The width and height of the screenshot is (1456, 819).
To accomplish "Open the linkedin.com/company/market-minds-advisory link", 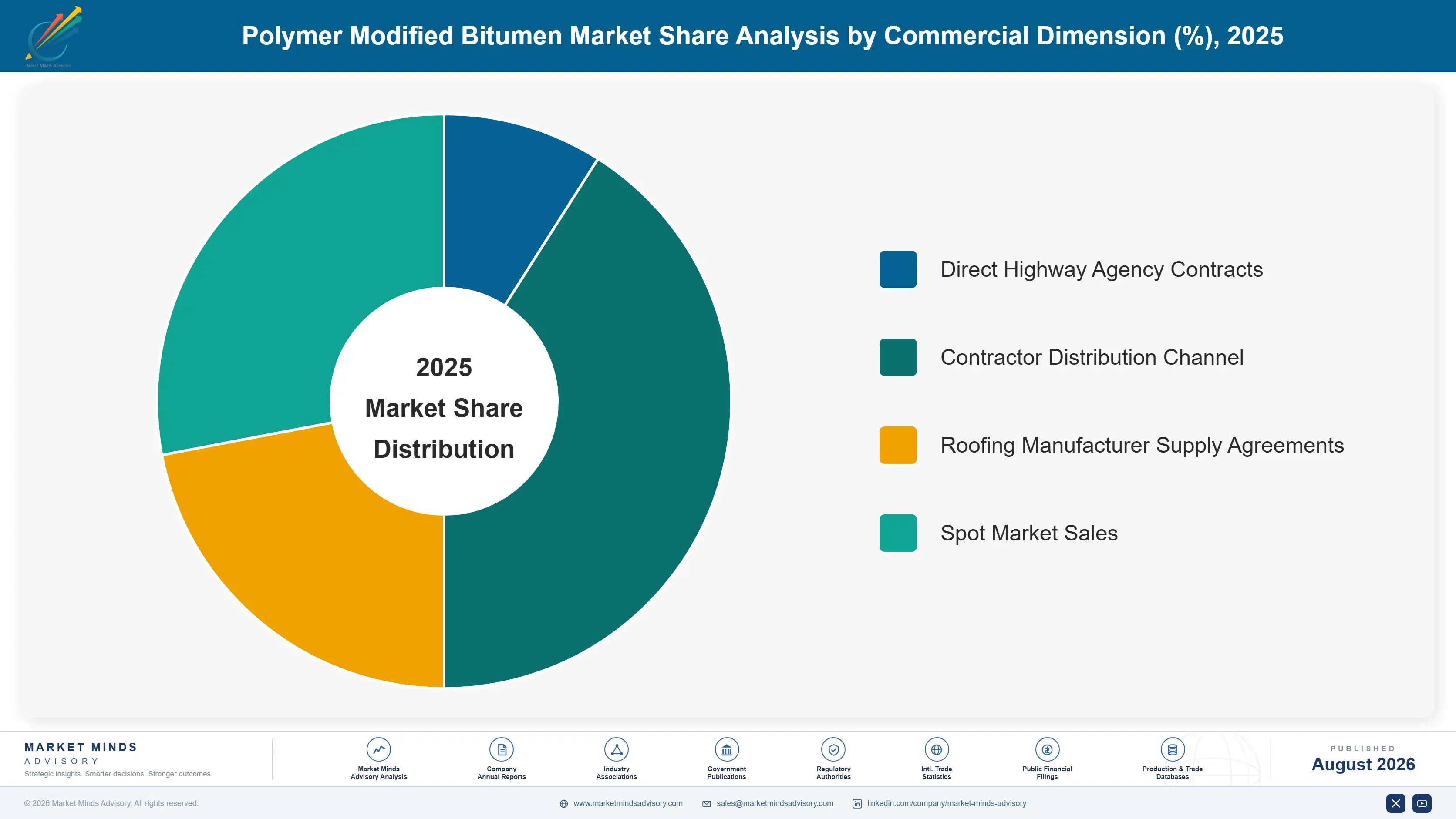I will pyautogui.click(x=947, y=803).
